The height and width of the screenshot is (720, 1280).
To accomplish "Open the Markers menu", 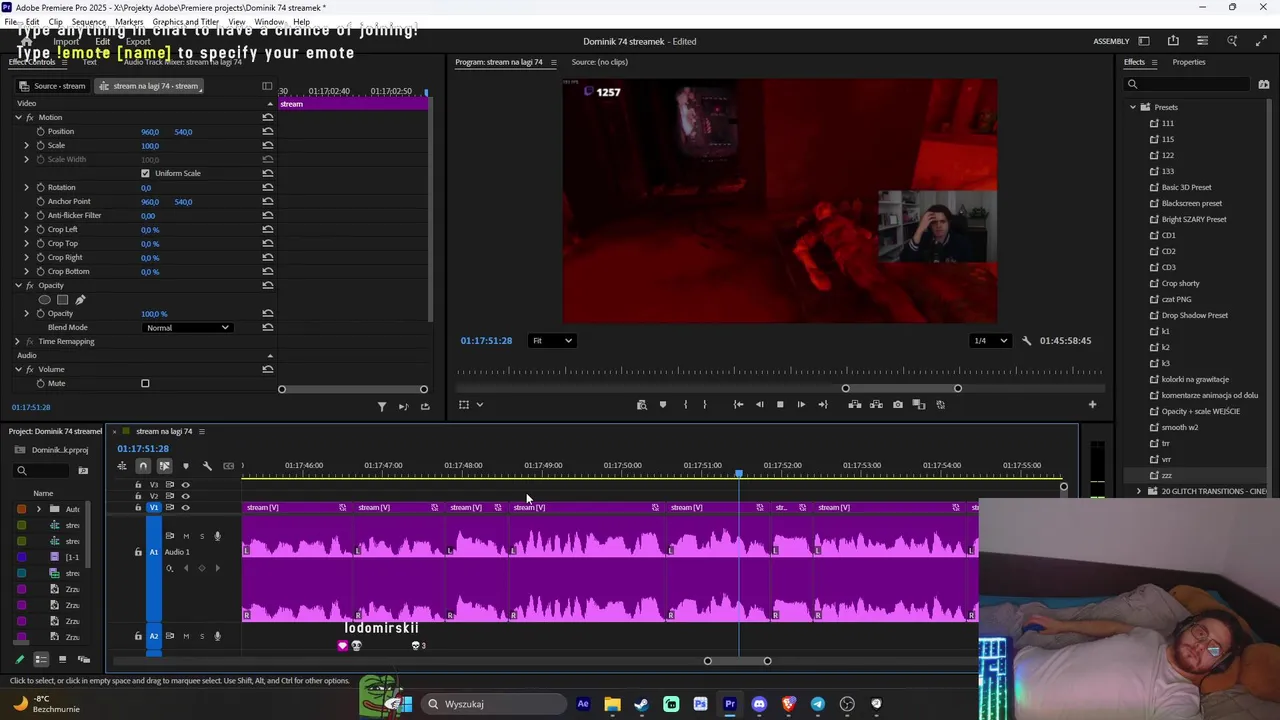I will pyautogui.click(x=129, y=21).
